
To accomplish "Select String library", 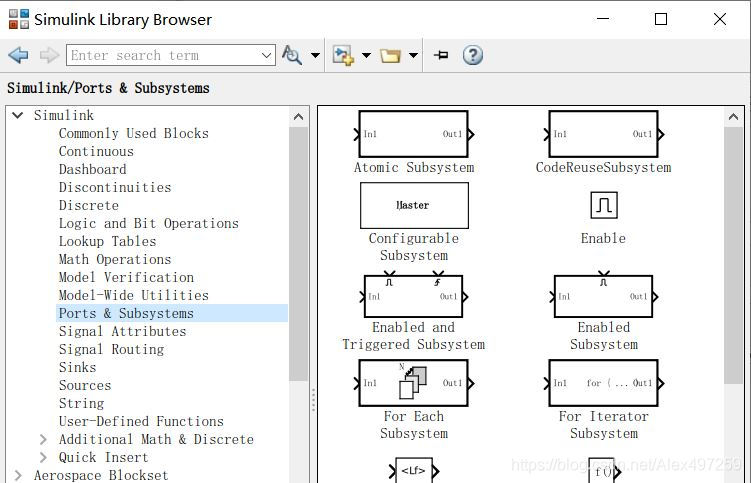I will (x=81, y=403).
